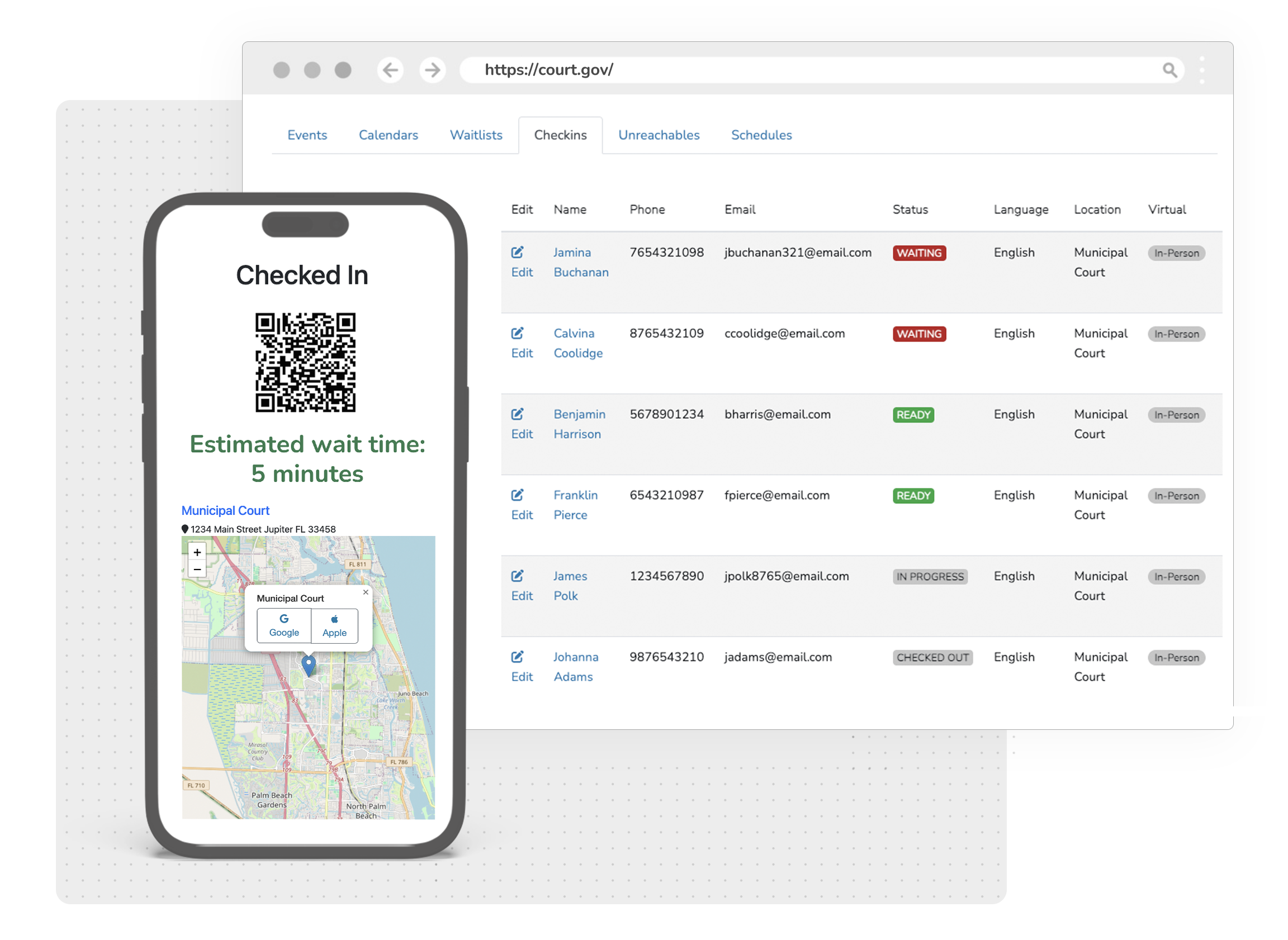Click Edit link for Calvina Coolidge row

pos(522,353)
